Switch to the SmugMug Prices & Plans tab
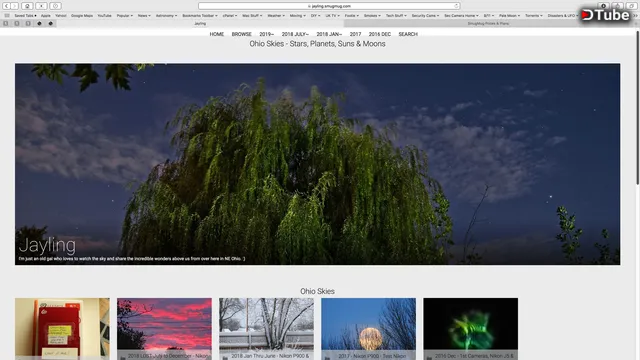Image resolution: width=640 pixels, height=360 pixels. click(488, 24)
